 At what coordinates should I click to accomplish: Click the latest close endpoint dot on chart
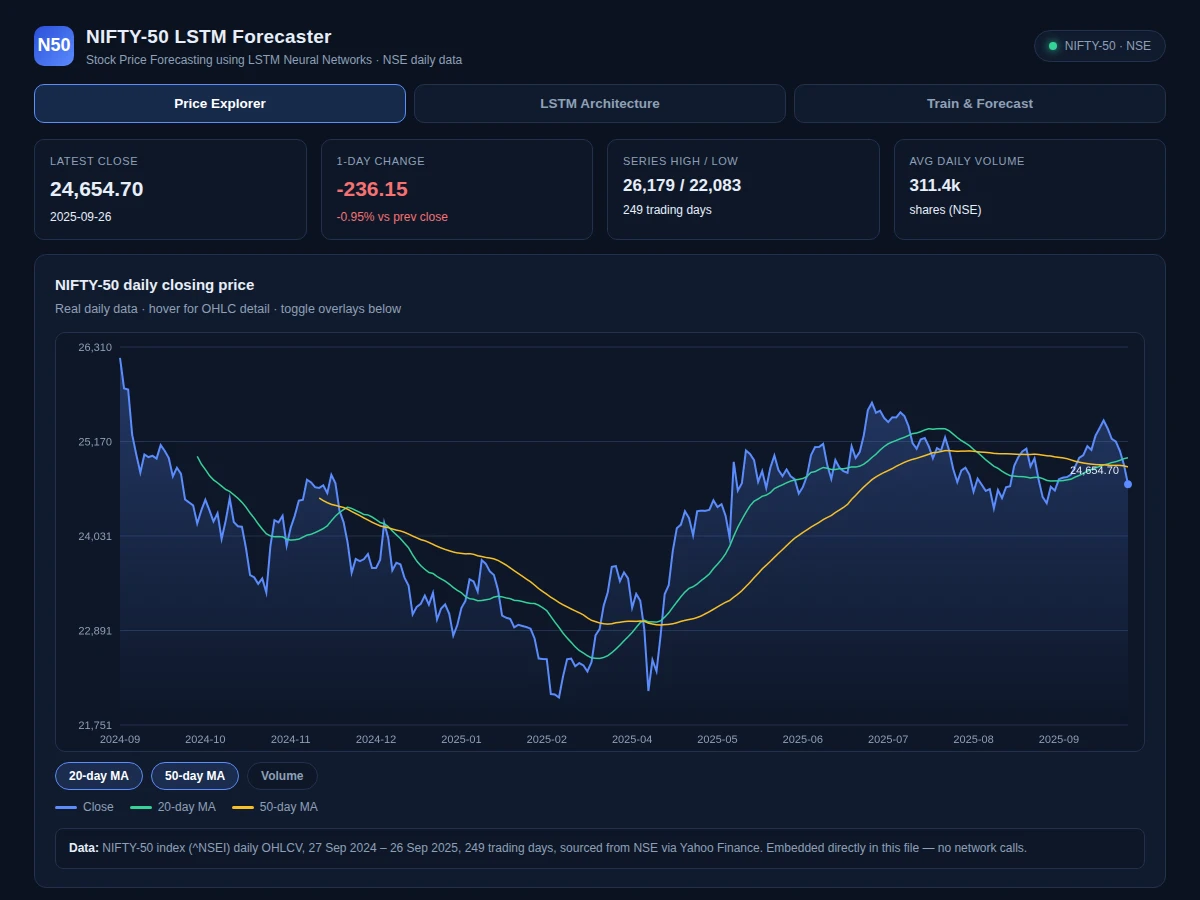(x=1128, y=484)
